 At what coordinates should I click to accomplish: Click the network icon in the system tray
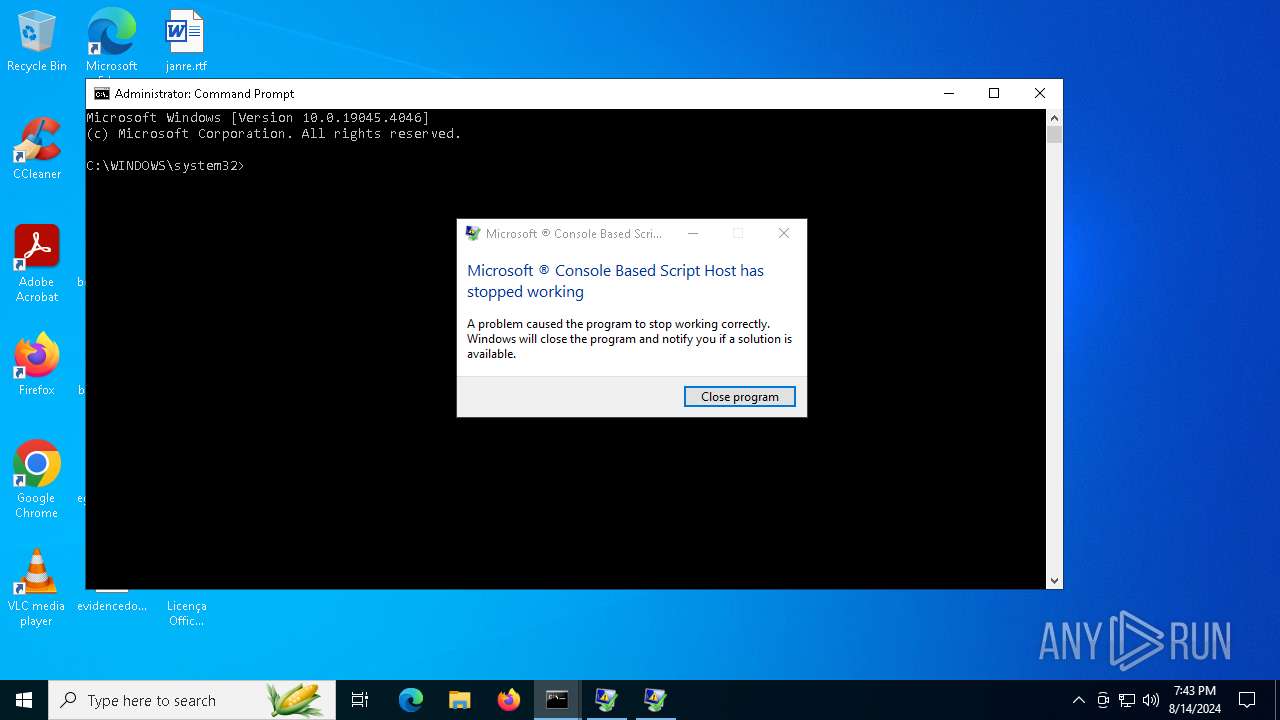point(1127,700)
